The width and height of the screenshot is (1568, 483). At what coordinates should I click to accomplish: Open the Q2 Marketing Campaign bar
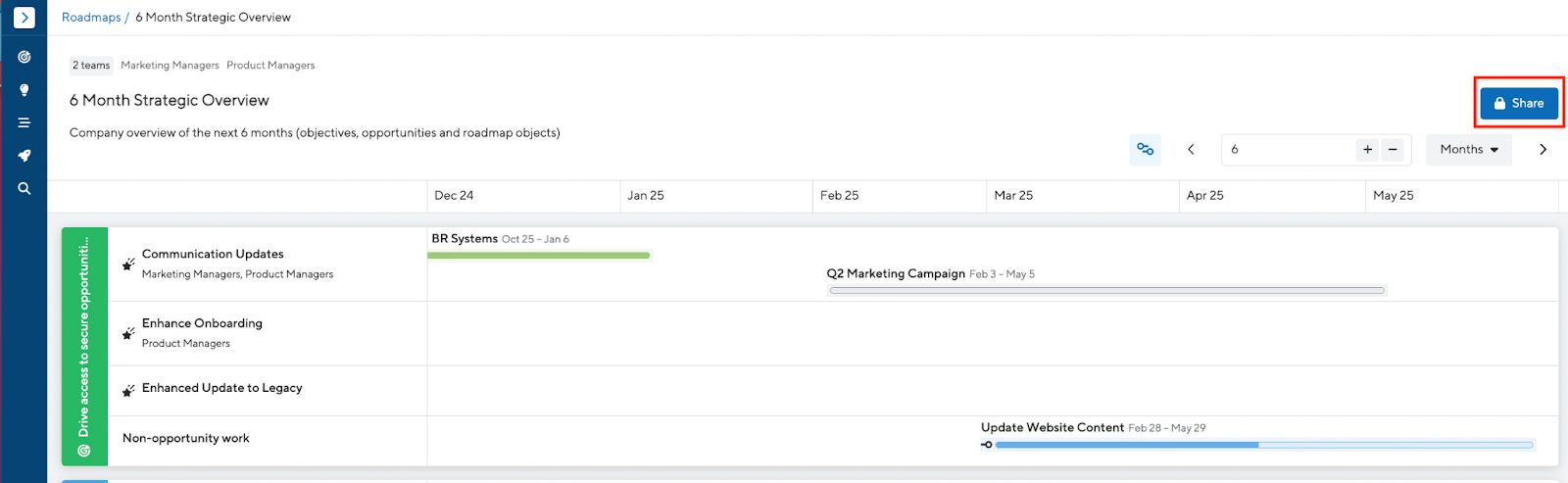coord(1106,290)
